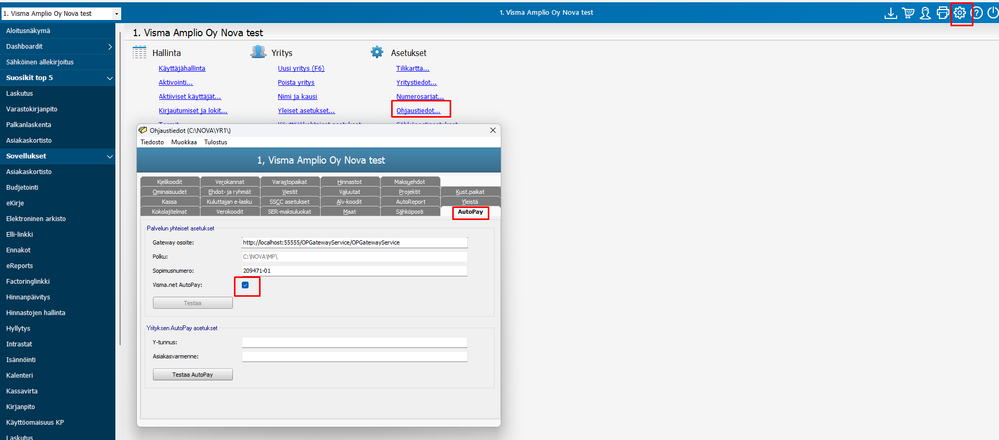Switch to the Verokoodit tab
The height and width of the screenshot is (440, 999).
[x=229, y=211]
